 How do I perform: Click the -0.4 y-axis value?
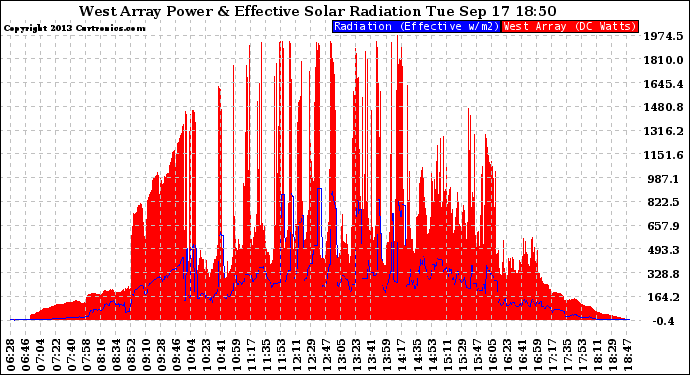pos(663,321)
